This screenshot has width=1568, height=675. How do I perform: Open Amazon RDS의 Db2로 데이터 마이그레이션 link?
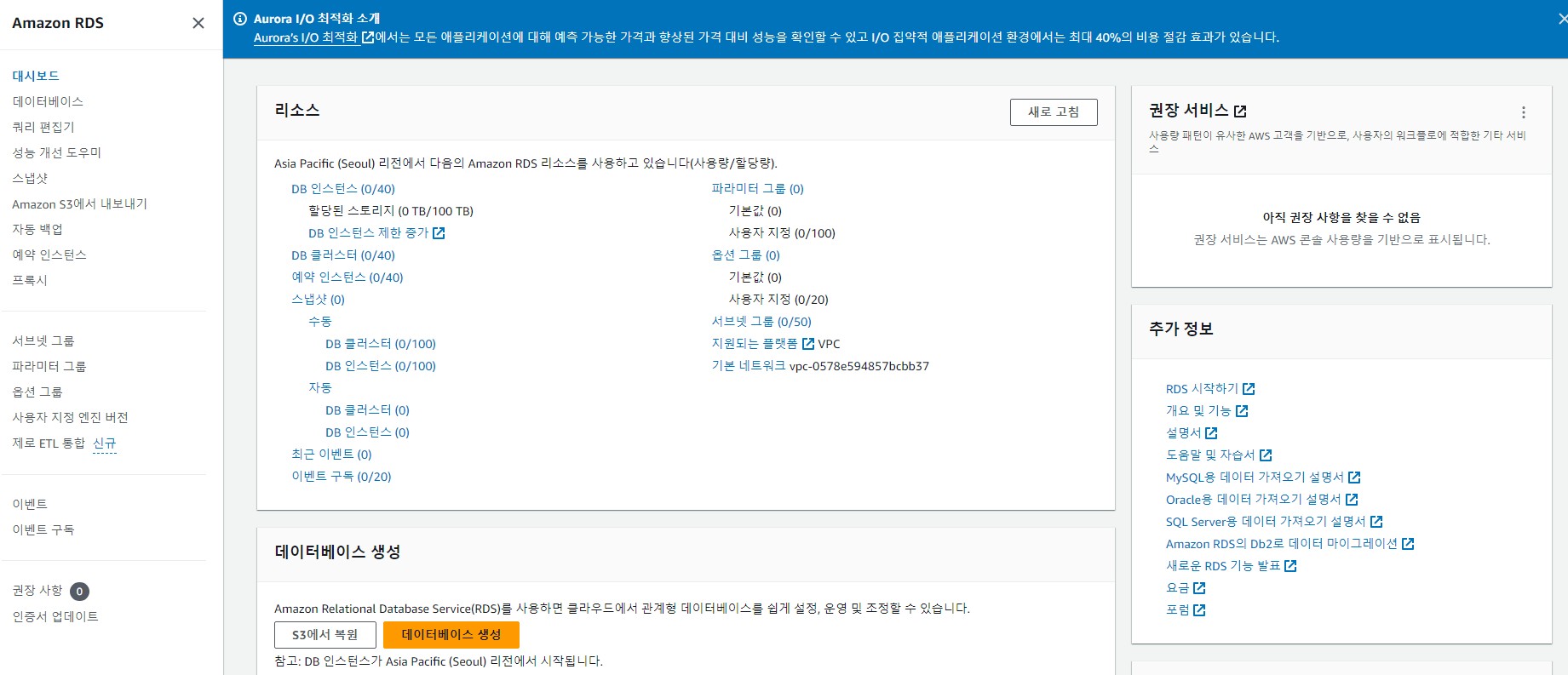(x=1282, y=544)
